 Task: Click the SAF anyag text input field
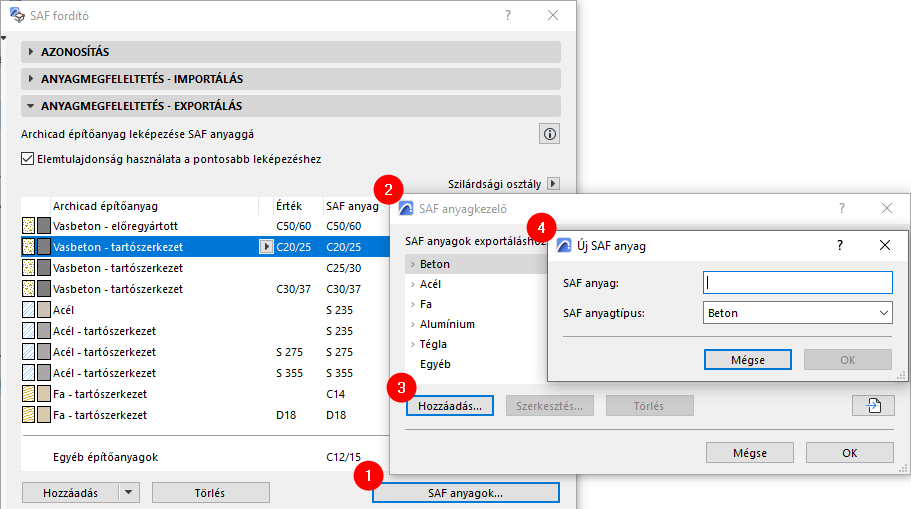[798, 283]
